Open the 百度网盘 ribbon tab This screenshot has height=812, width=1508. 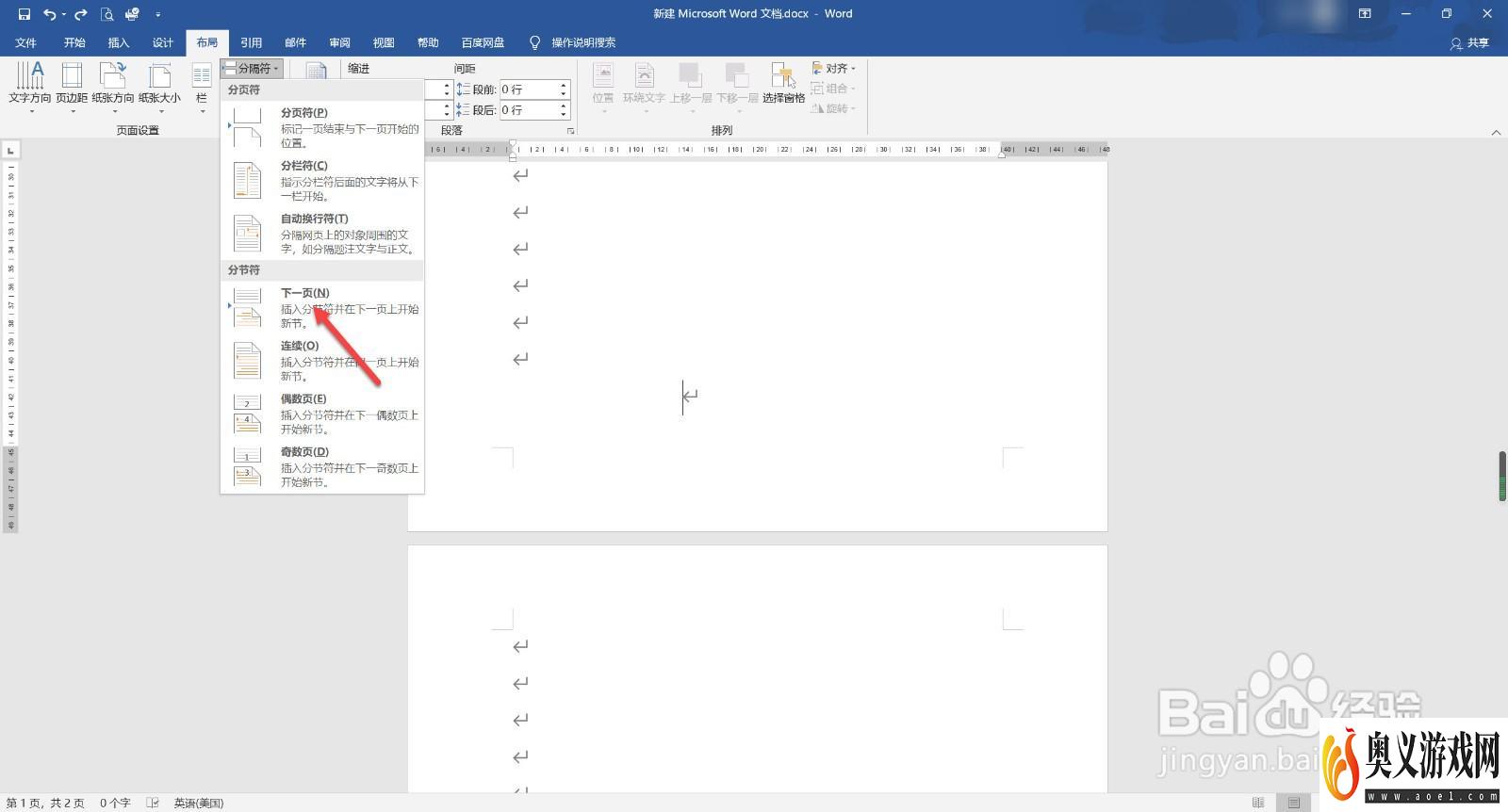tap(483, 42)
